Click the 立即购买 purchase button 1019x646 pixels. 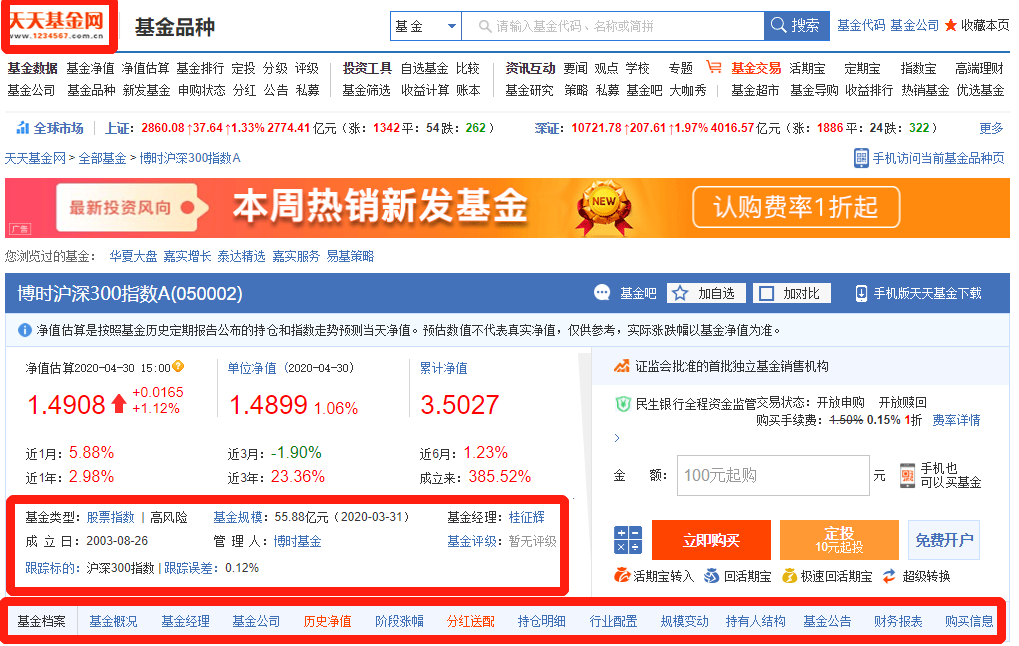(712, 538)
